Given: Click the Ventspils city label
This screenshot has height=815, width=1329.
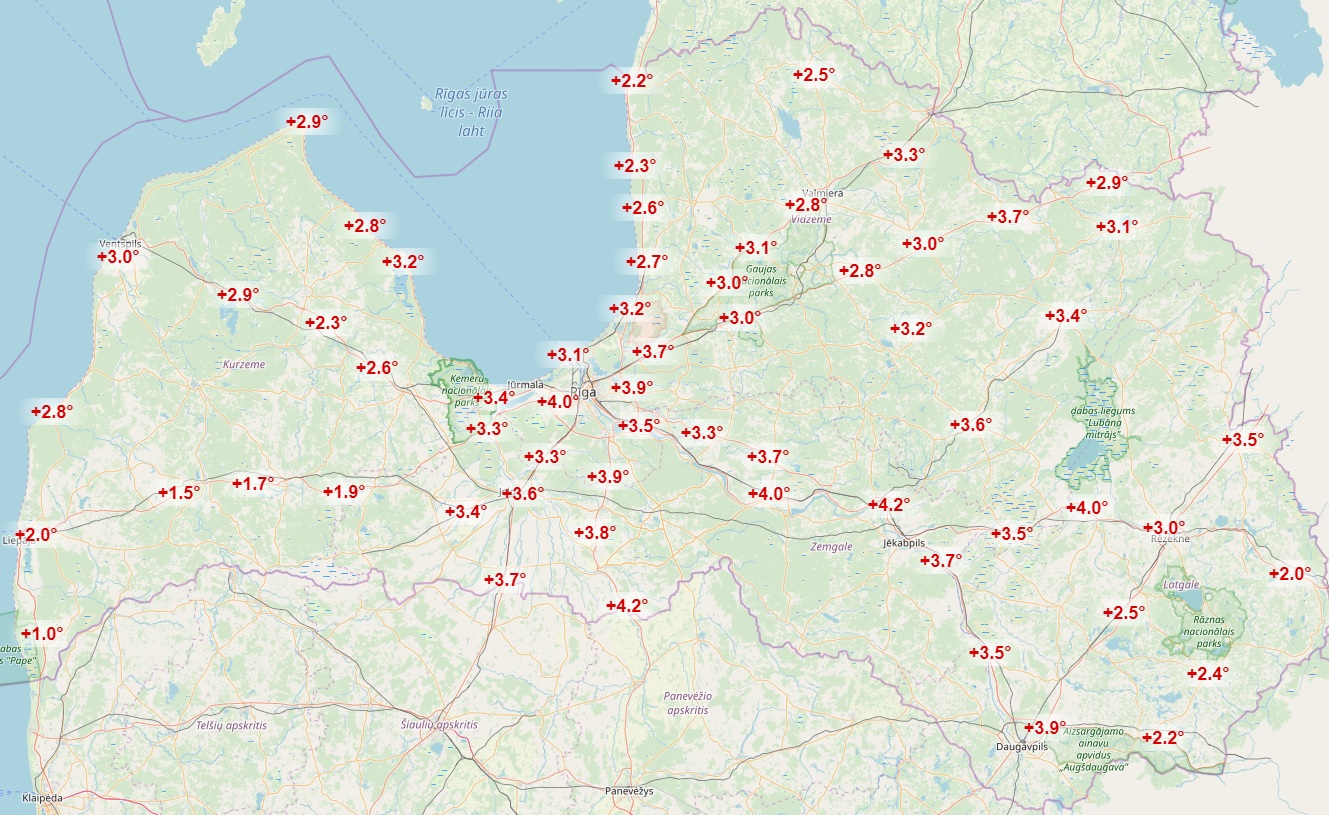Looking at the screenshot, I should pos(120,244).
